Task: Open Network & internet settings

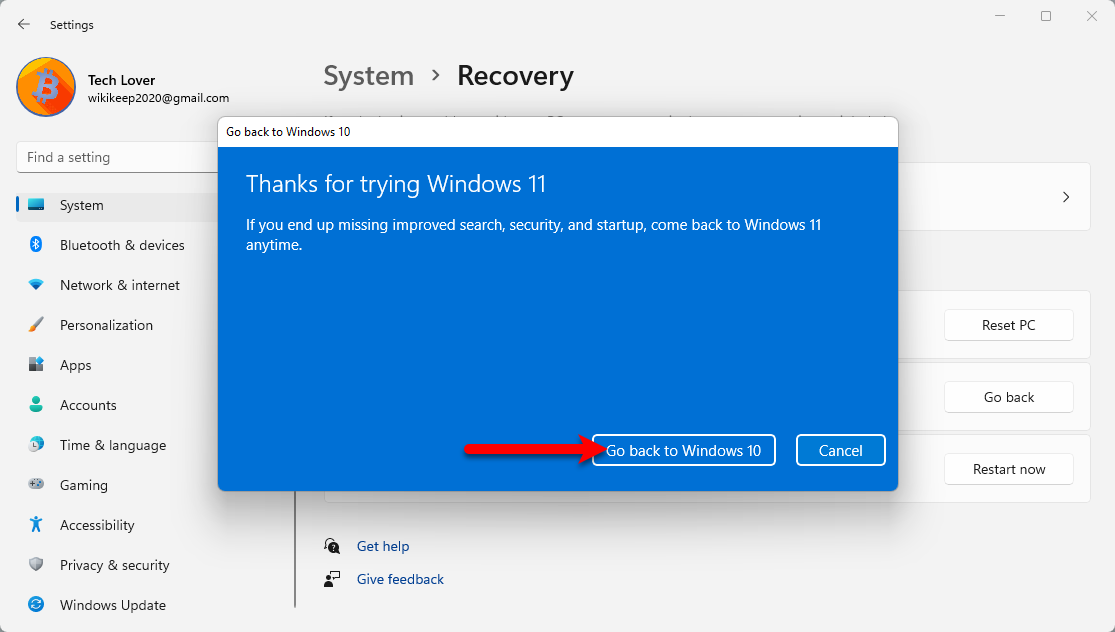Action: tap(117, 285)
